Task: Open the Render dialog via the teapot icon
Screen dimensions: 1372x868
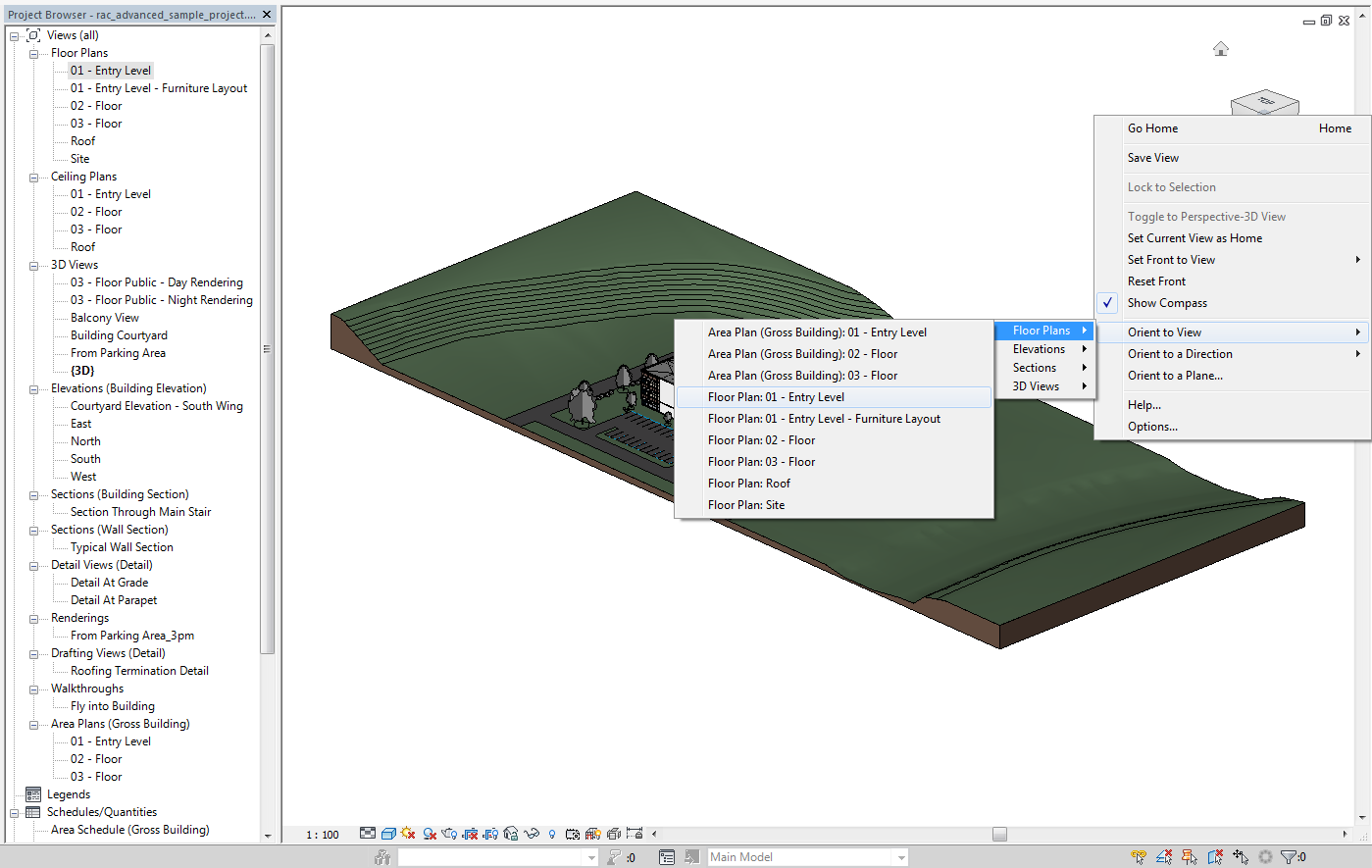Action: (449, 833)
